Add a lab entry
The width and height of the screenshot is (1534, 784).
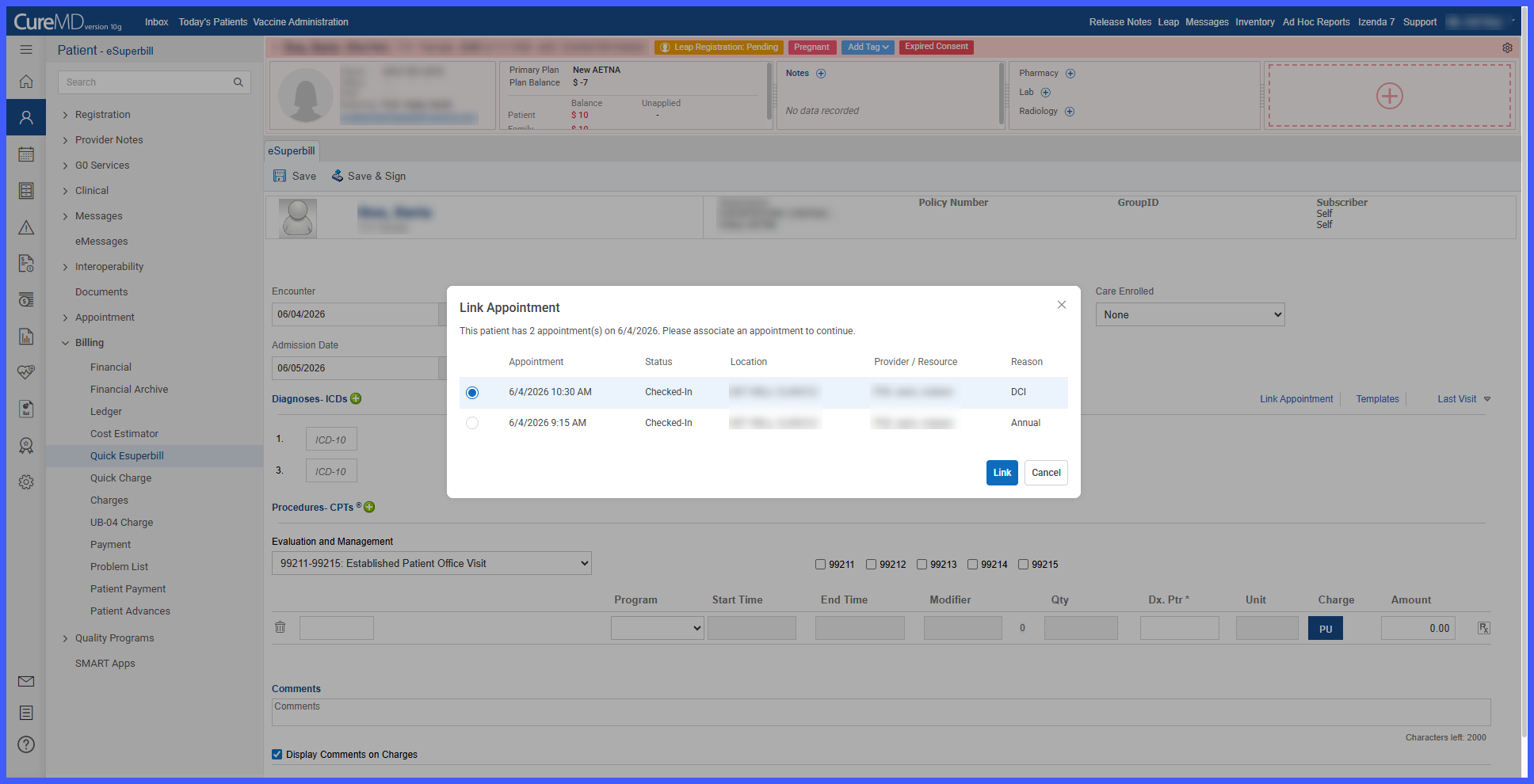[1045, 93]
